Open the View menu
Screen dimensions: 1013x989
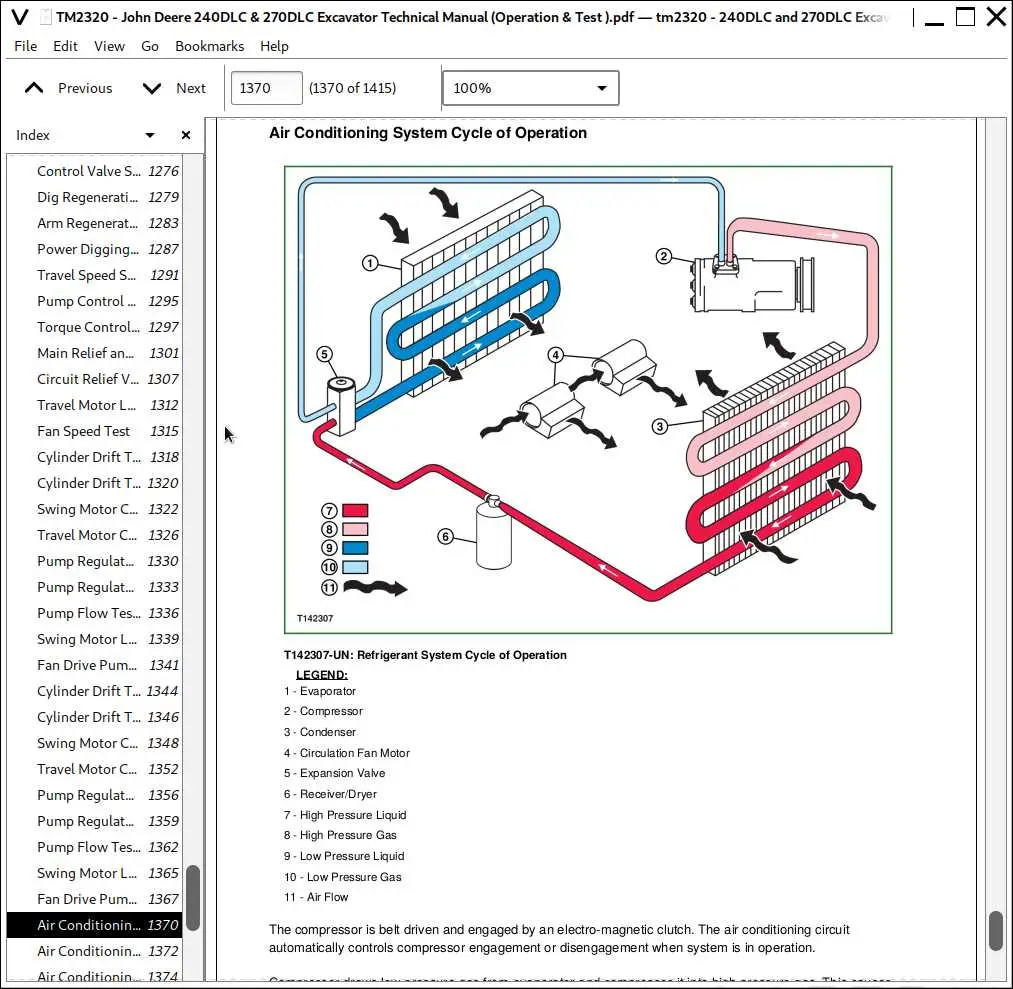(x=109, y=46)
